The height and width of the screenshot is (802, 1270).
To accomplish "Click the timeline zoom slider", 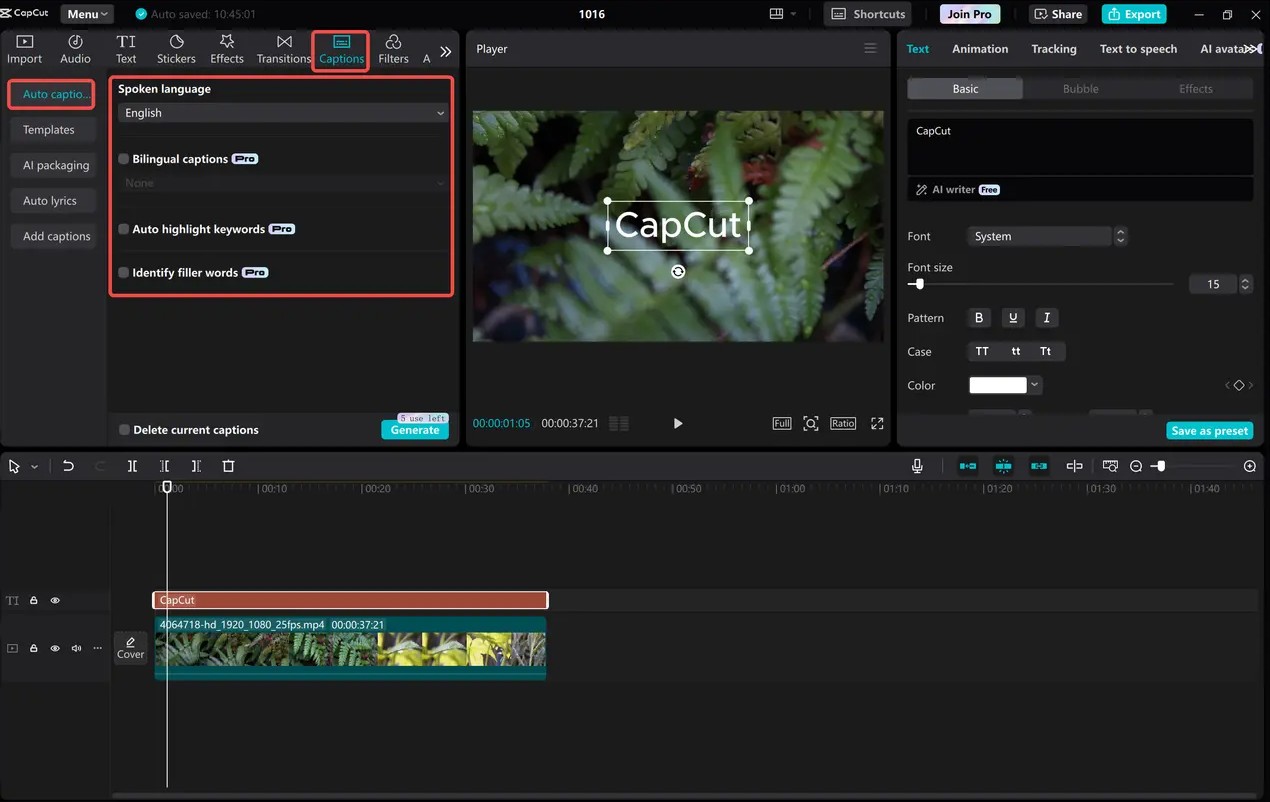I will coord(1193,466).
